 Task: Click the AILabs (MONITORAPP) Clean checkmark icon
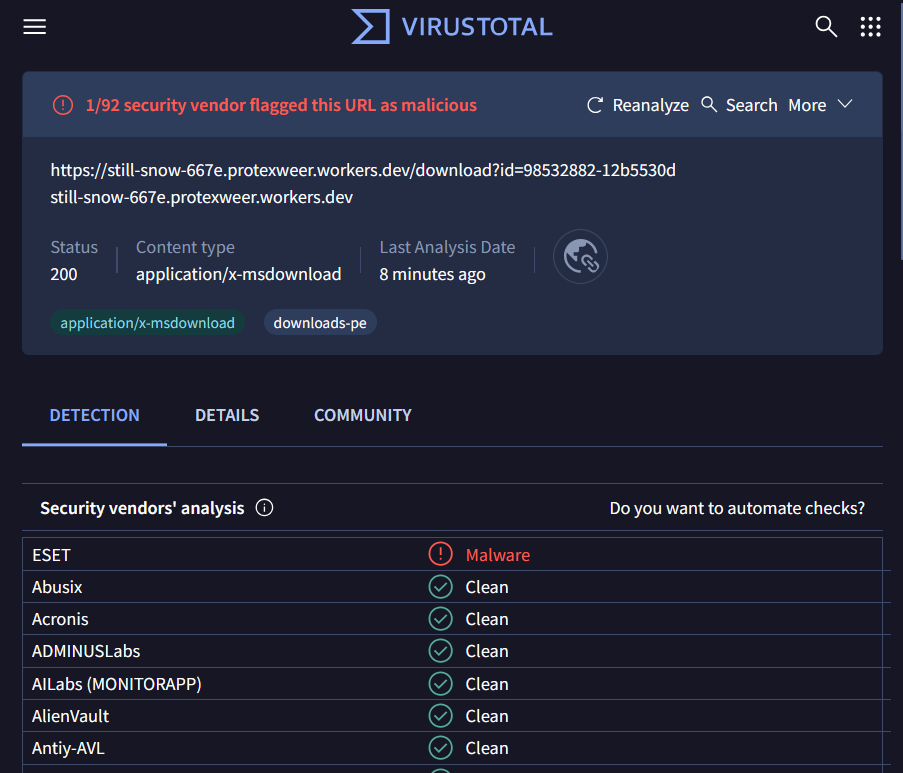(x=441, y=684)
